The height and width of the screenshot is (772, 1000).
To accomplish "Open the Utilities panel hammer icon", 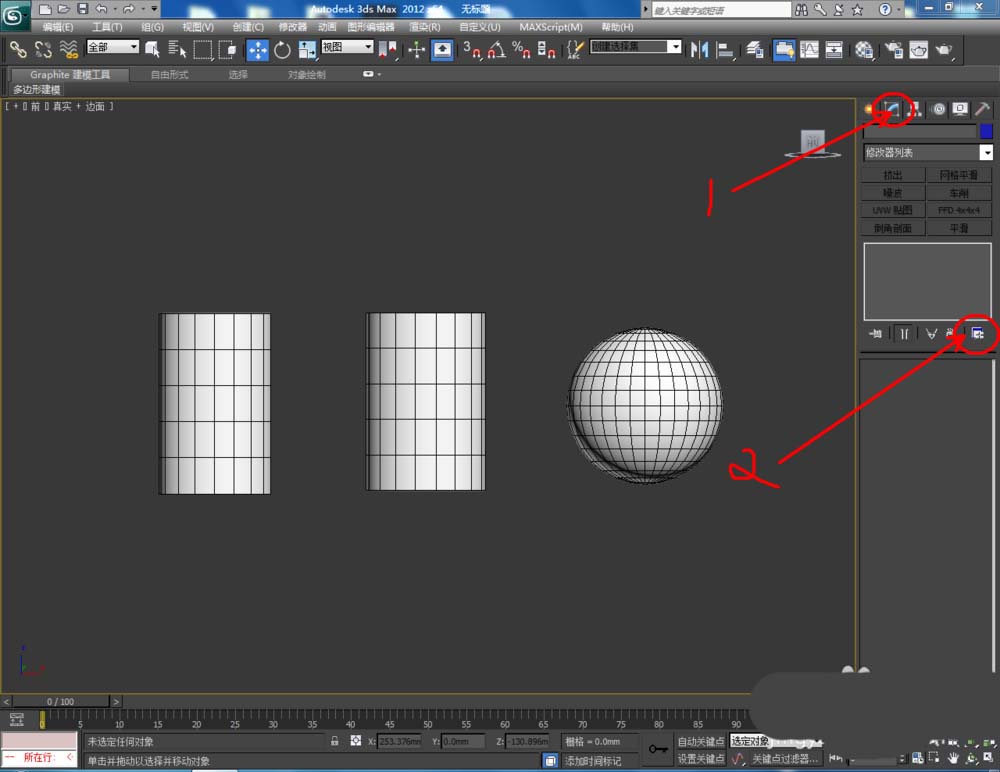I will click(x=982, y=109).
